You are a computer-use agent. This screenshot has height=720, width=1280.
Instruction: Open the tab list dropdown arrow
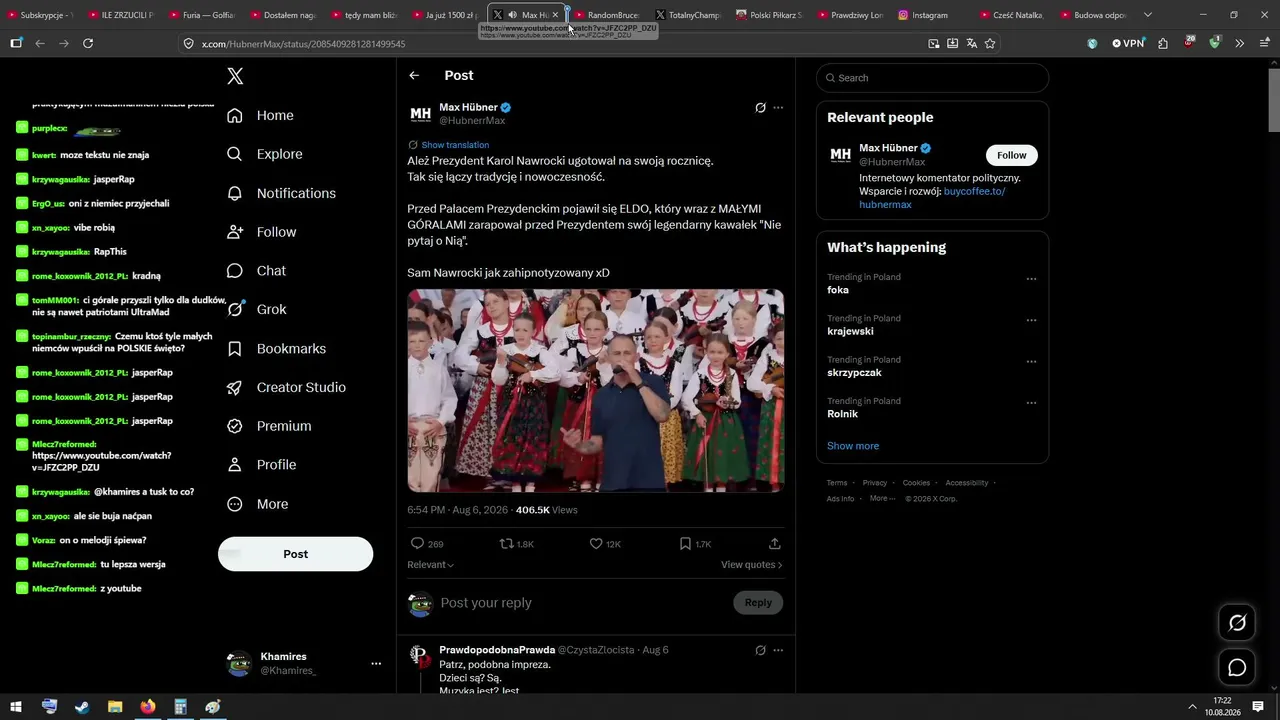tap(1148, 15)
